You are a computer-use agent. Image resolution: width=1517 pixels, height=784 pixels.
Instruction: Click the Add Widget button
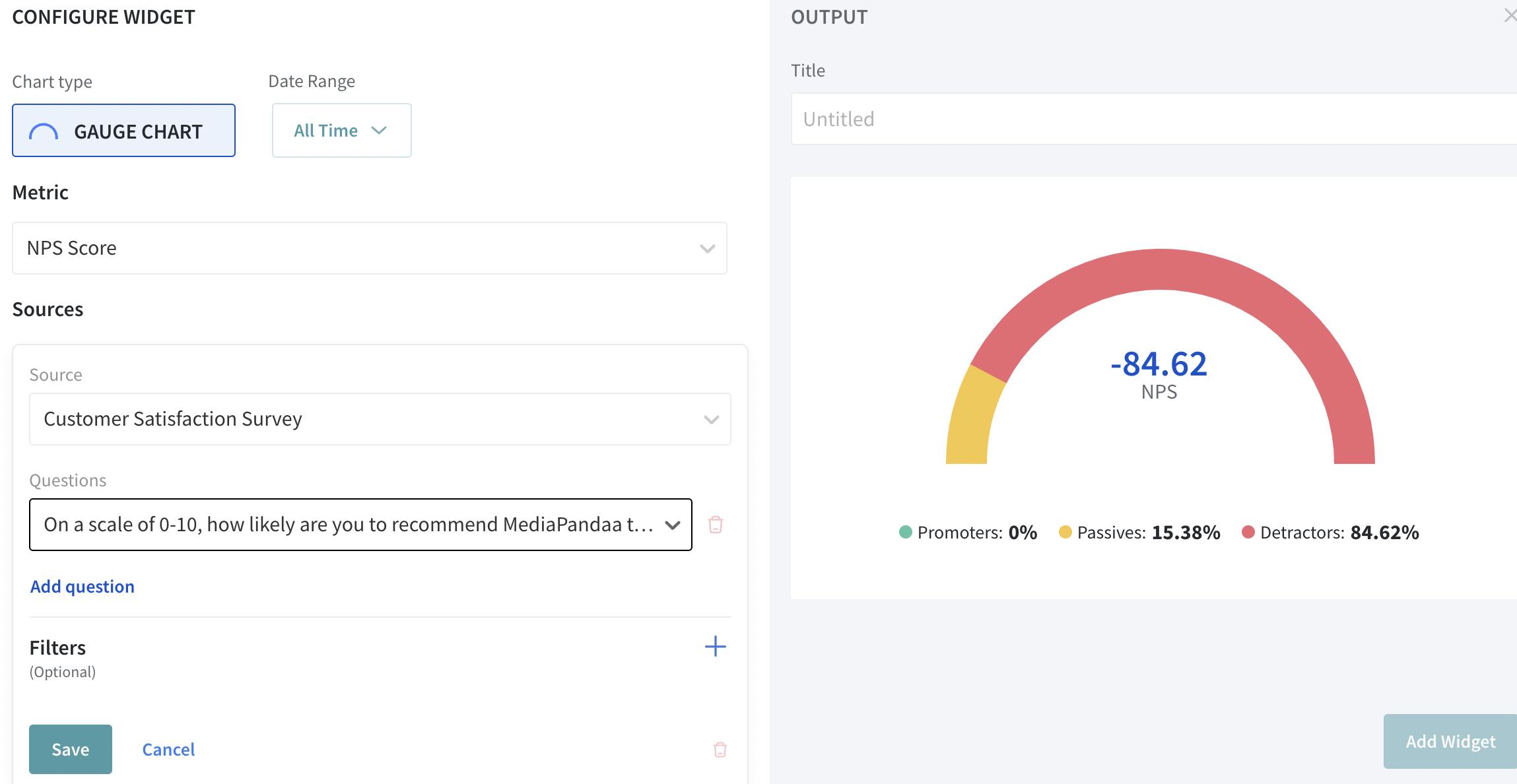[1450, 742]
